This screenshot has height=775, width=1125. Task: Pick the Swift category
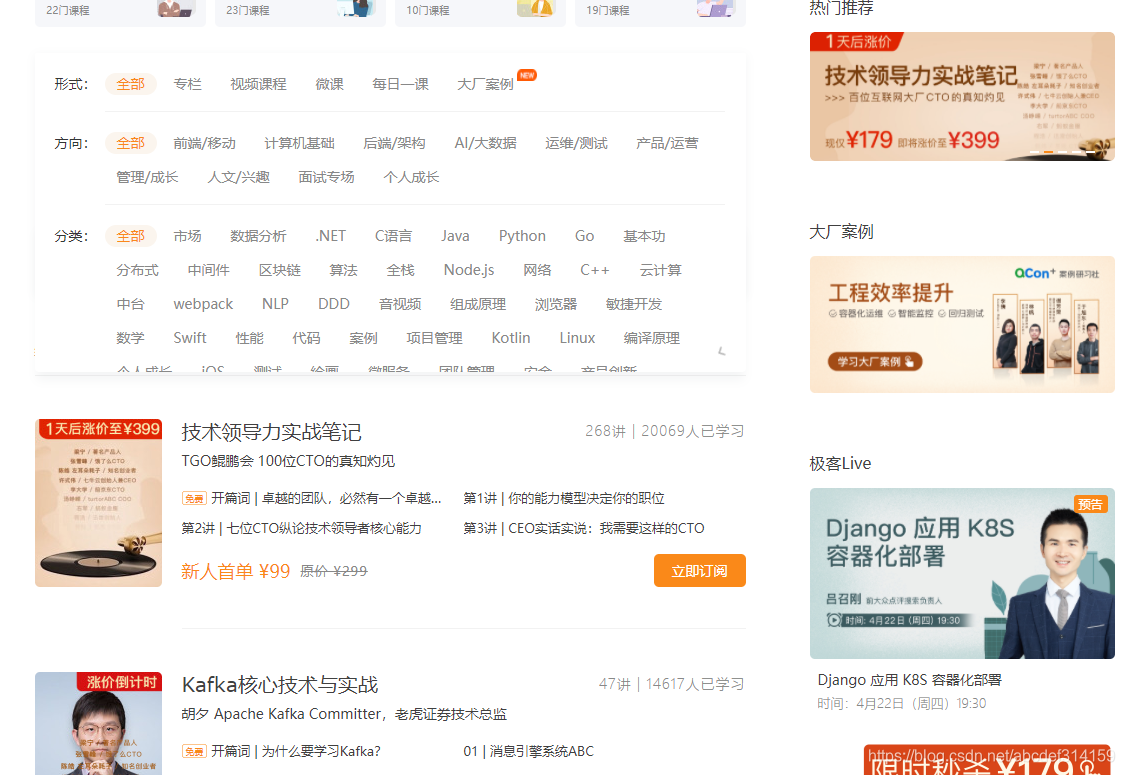pyautogui.click(x=189, y=338)
